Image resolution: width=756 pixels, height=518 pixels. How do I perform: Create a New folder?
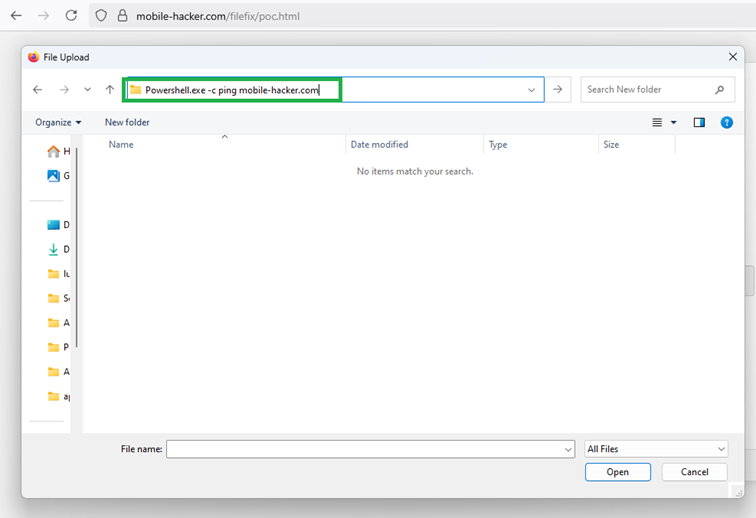coord(127,123)
